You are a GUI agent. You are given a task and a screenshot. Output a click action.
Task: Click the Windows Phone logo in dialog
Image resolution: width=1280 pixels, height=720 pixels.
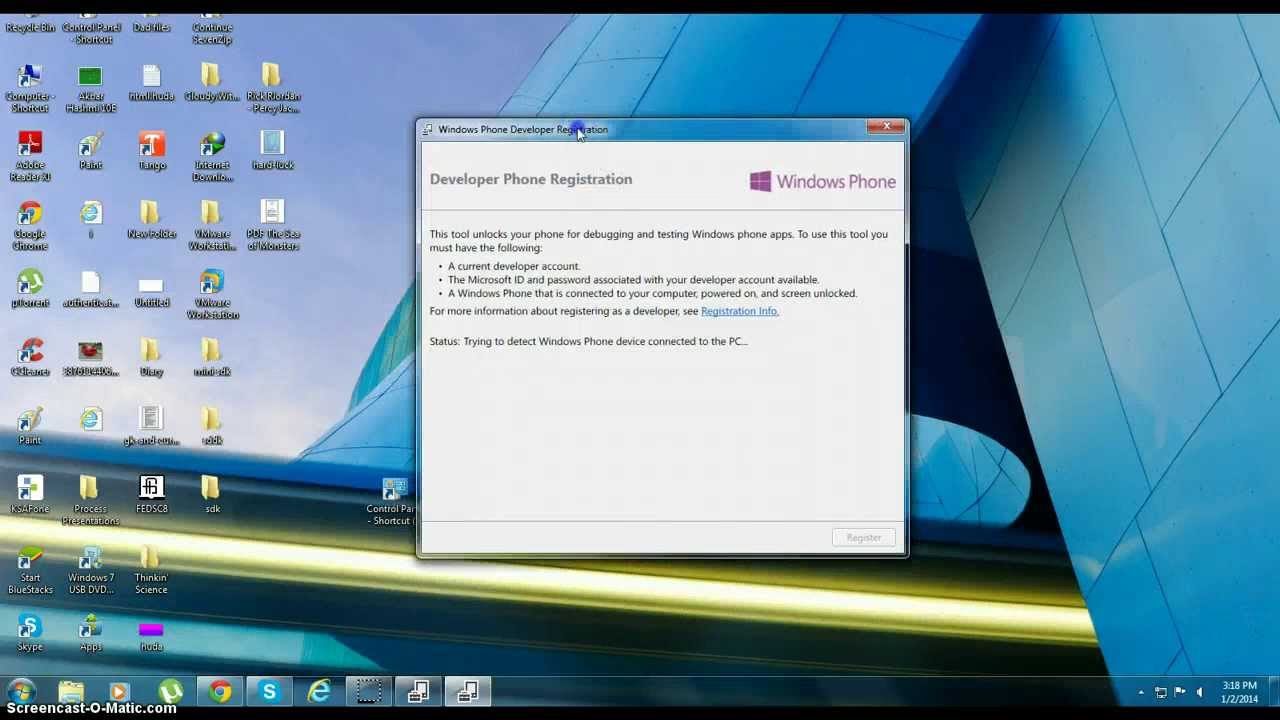[823, 181]
